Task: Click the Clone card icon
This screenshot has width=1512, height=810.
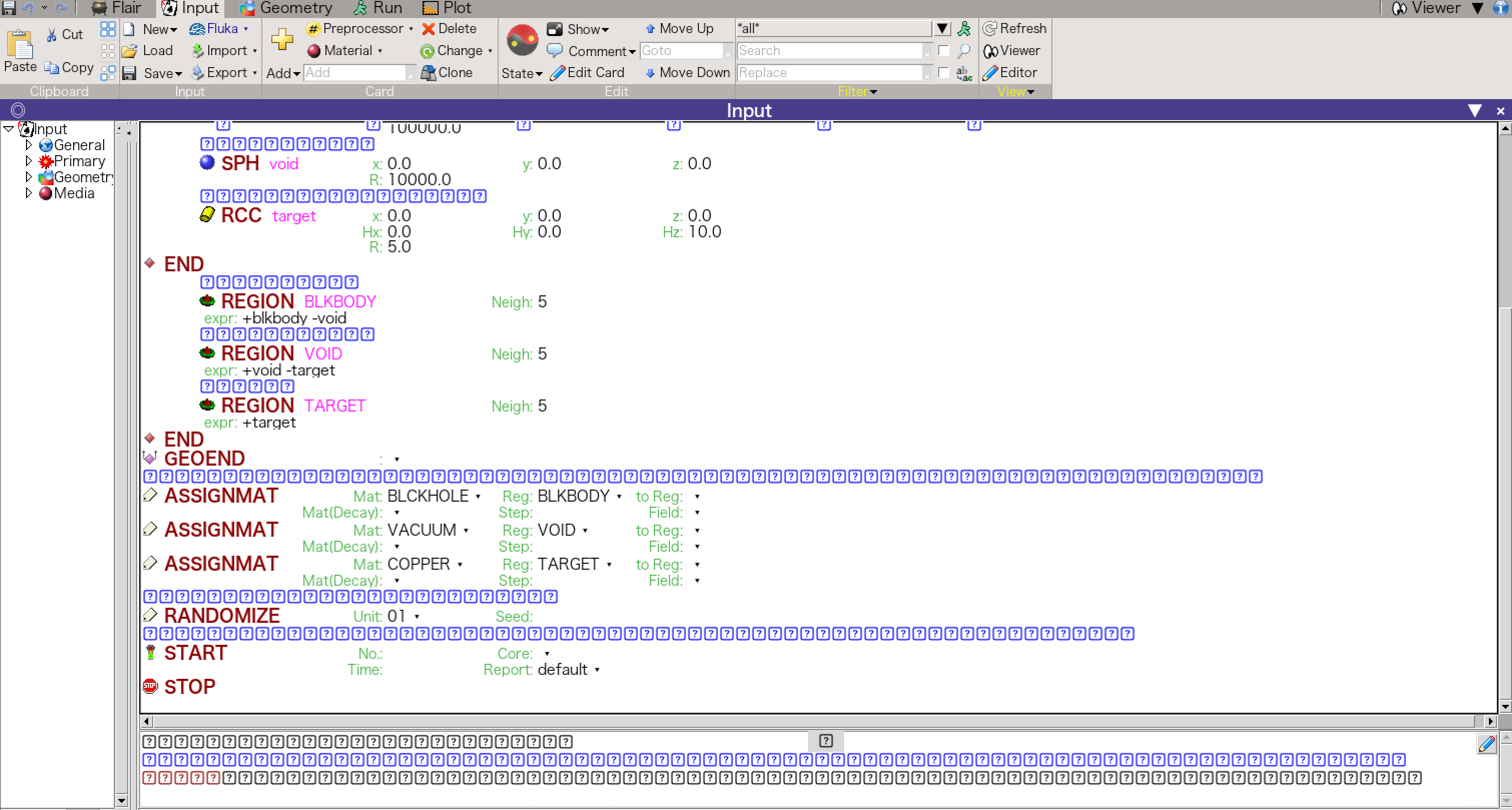Action: [x=429, y=72]
